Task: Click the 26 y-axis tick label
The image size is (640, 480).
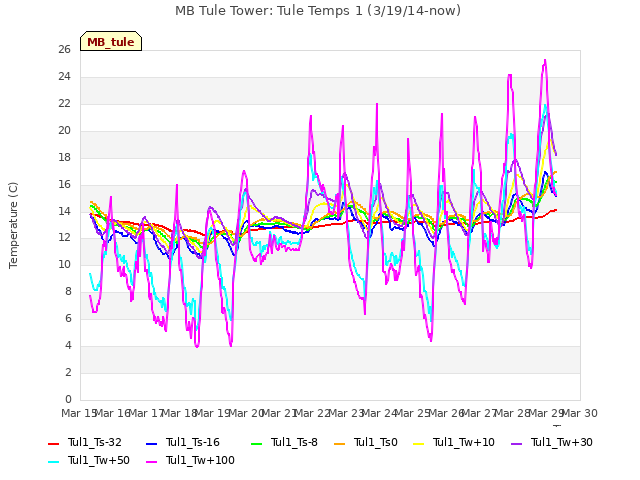Action: tap(64, 50)
